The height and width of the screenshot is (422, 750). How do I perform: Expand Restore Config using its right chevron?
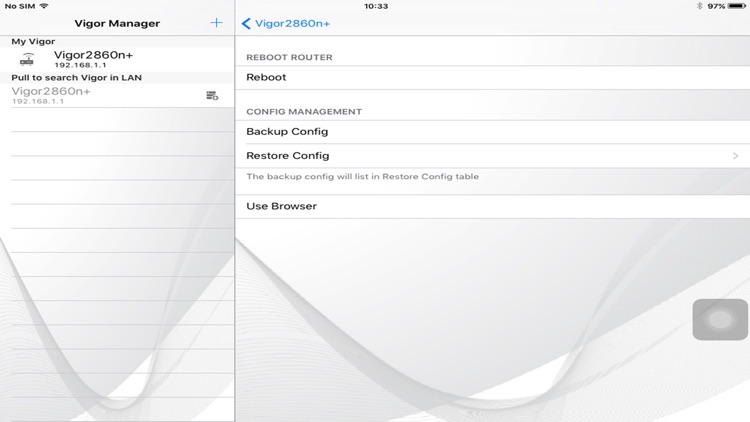tap(735, 156)
